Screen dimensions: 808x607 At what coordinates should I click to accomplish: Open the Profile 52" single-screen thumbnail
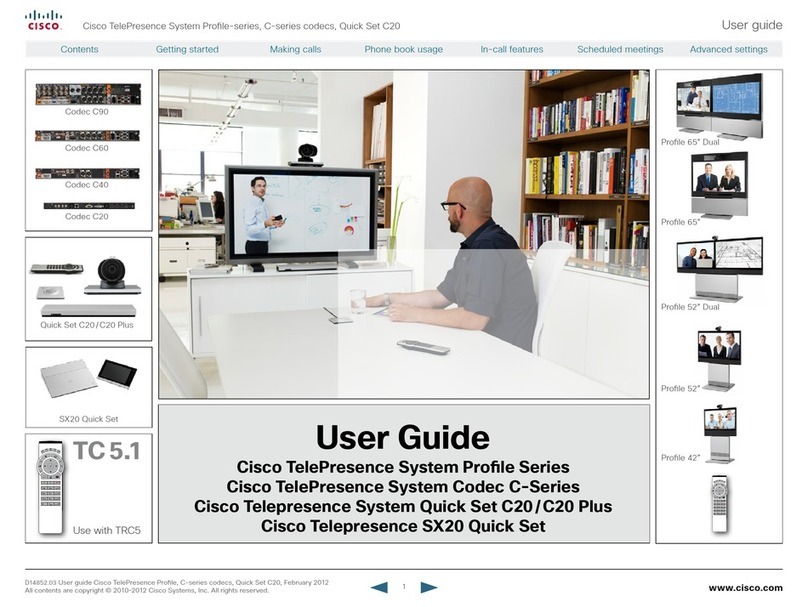[719, 359]
